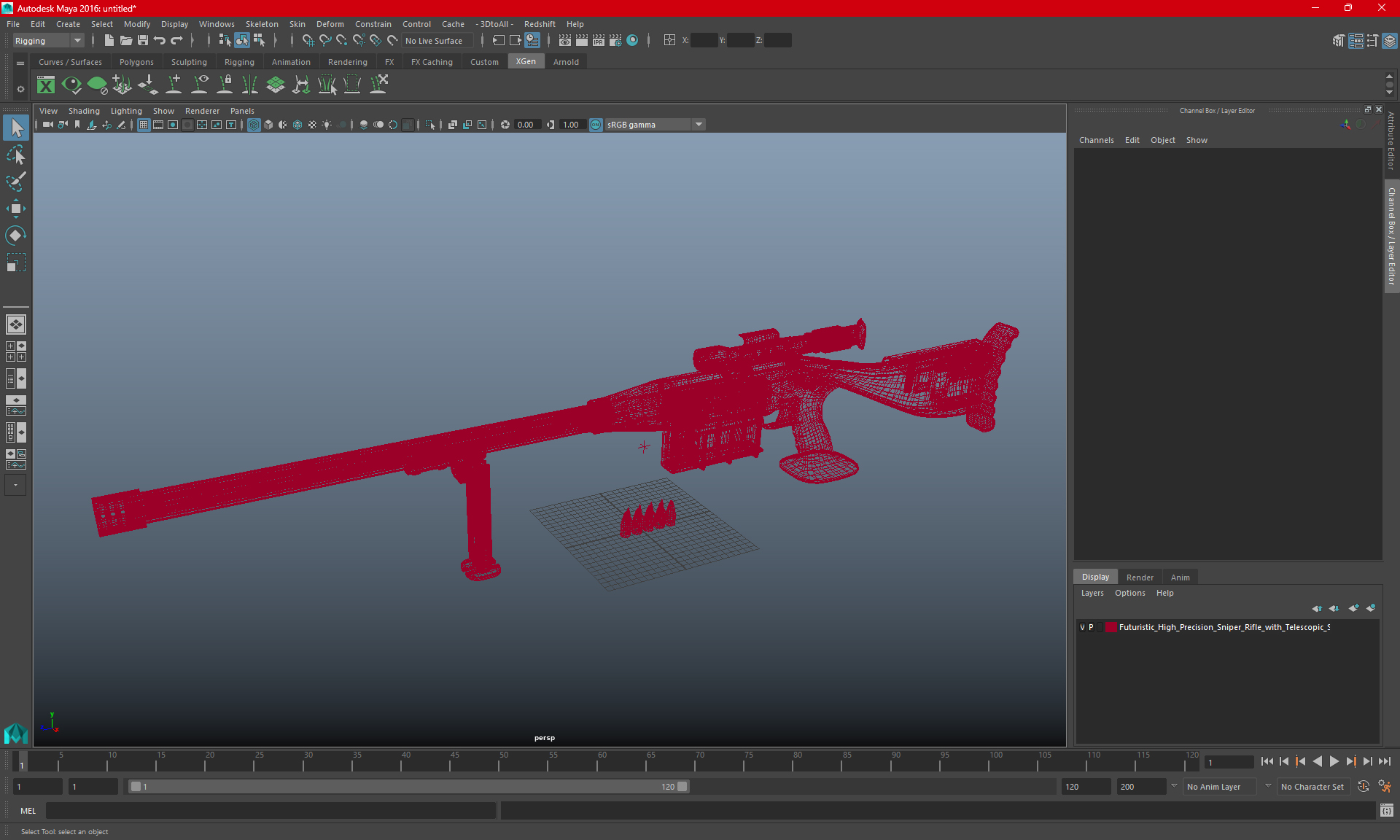Open the sRGB gamma view transform dropdown

(656, 125)
